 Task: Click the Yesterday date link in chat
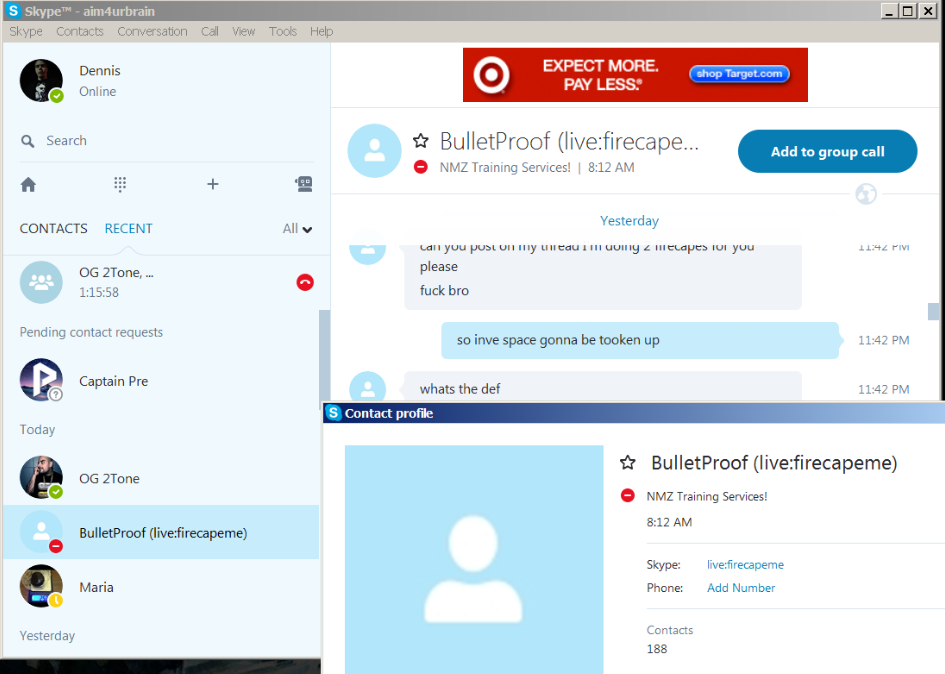pos(629,221)
